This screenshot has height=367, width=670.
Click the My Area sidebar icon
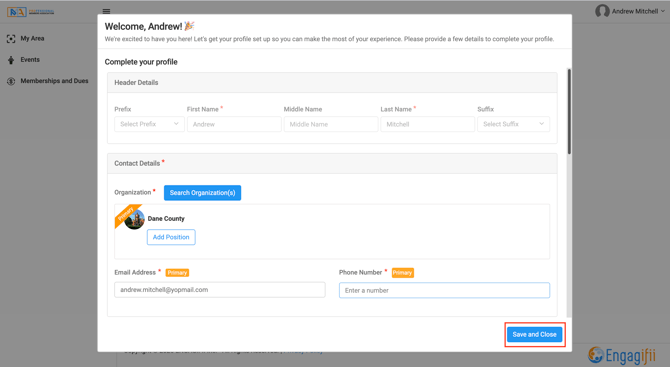(11, 39)
